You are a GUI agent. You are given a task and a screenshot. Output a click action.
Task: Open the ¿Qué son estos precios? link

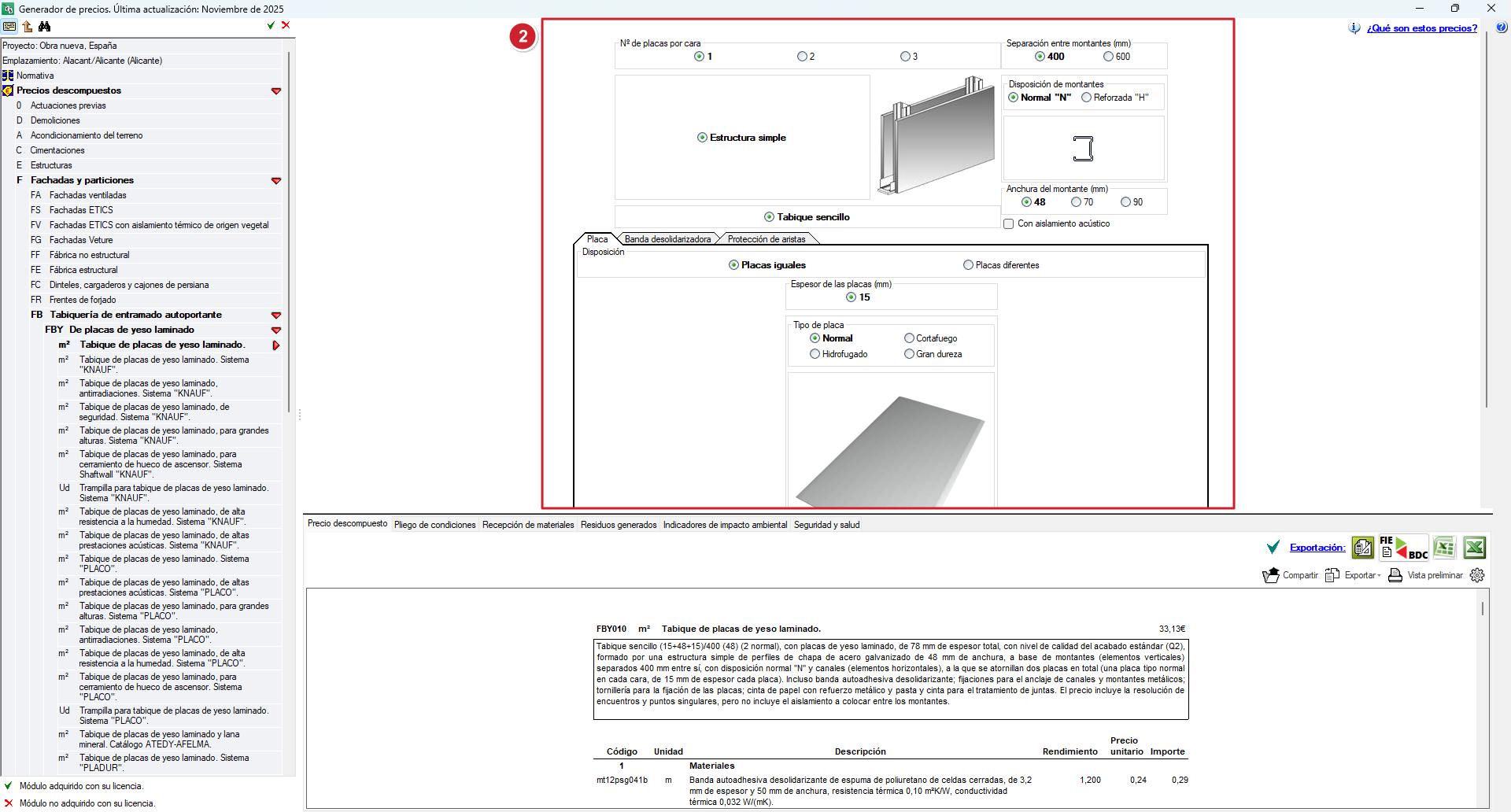pyautogui.click(x=1421, y=28)
